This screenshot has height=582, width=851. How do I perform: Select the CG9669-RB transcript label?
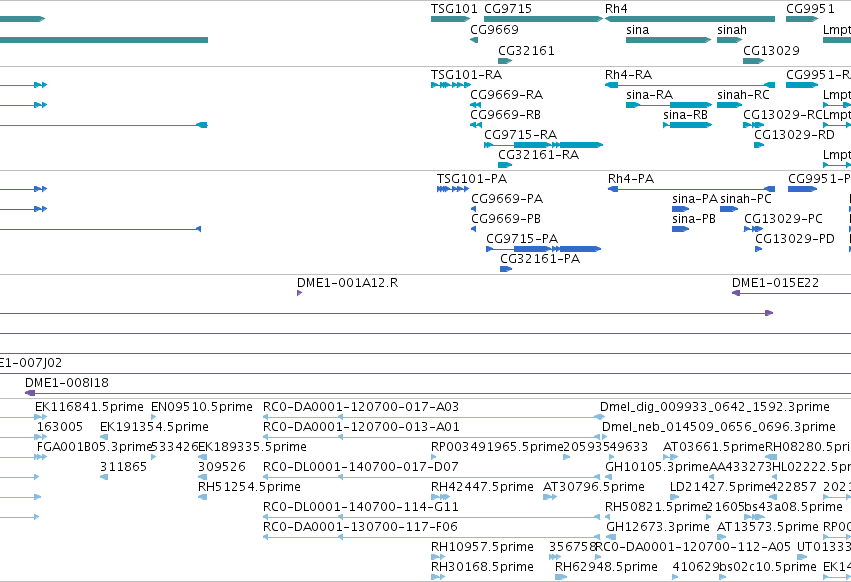coord(505,115)
